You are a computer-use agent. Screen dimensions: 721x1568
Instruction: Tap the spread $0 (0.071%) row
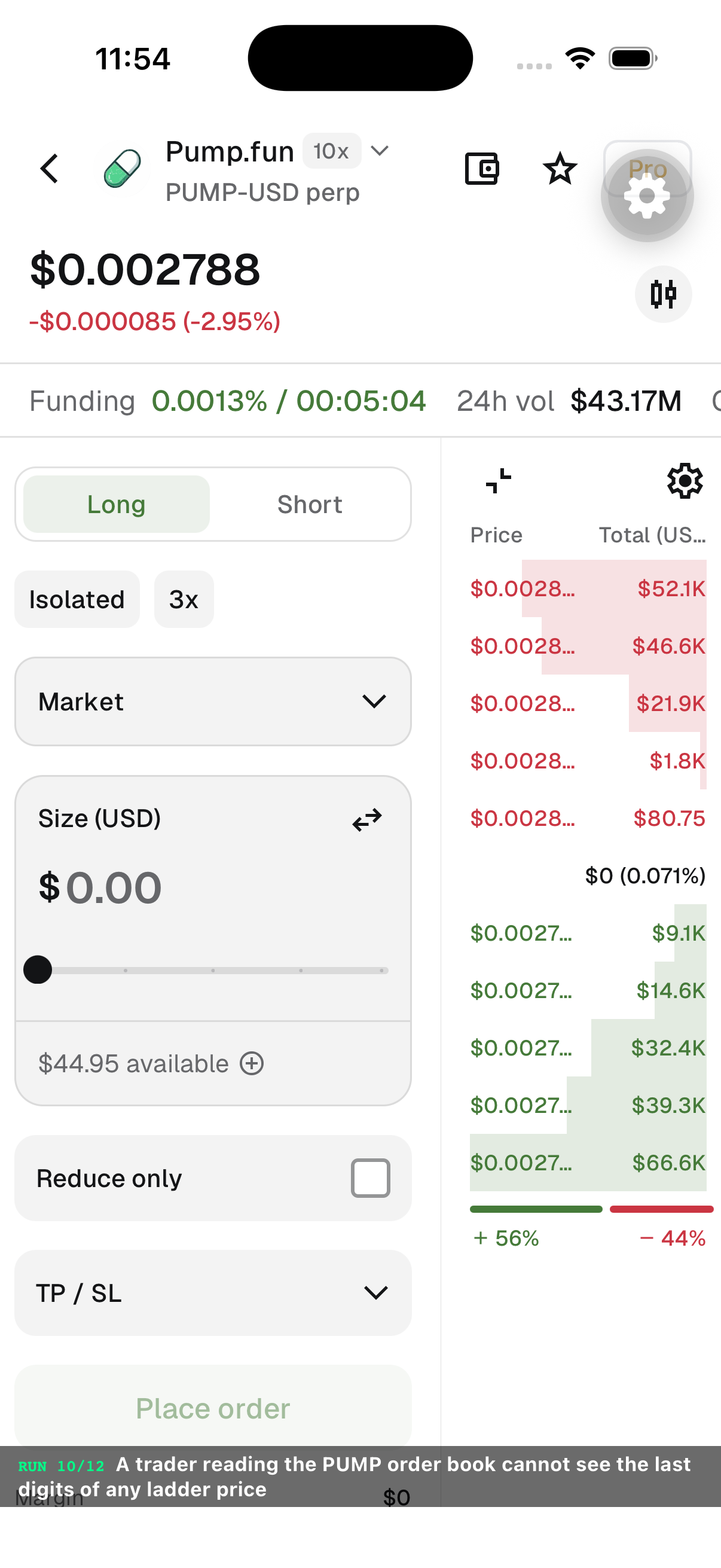coord(645,875)
